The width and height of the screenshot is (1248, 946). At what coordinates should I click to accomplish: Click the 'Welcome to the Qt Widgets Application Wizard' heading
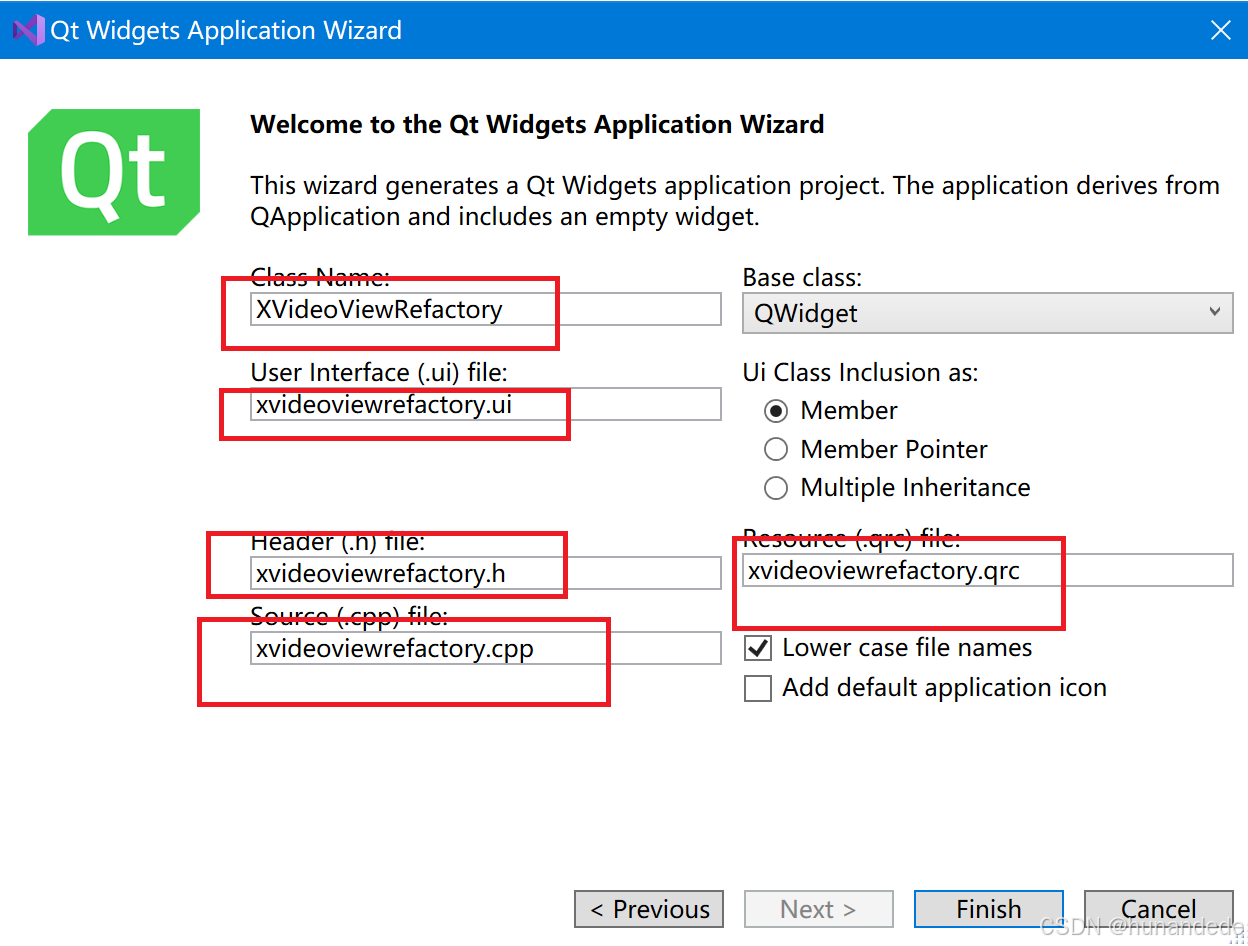pos(537,124)
